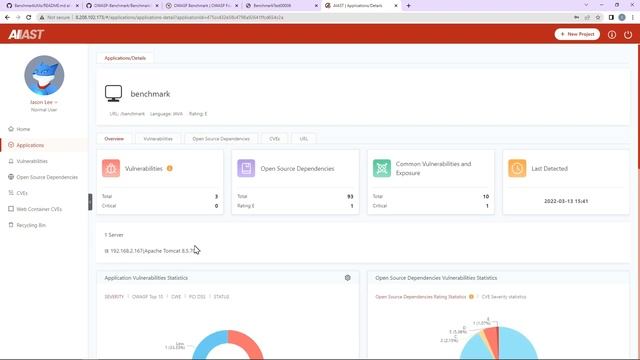Click the Home icon in the sidebar

pyautogui.click(x=11, y=129)
